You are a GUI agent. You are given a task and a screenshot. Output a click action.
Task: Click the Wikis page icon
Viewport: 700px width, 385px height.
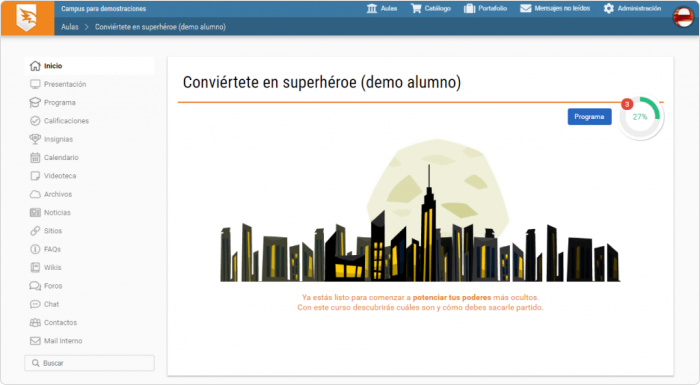(x=35, y=268)
